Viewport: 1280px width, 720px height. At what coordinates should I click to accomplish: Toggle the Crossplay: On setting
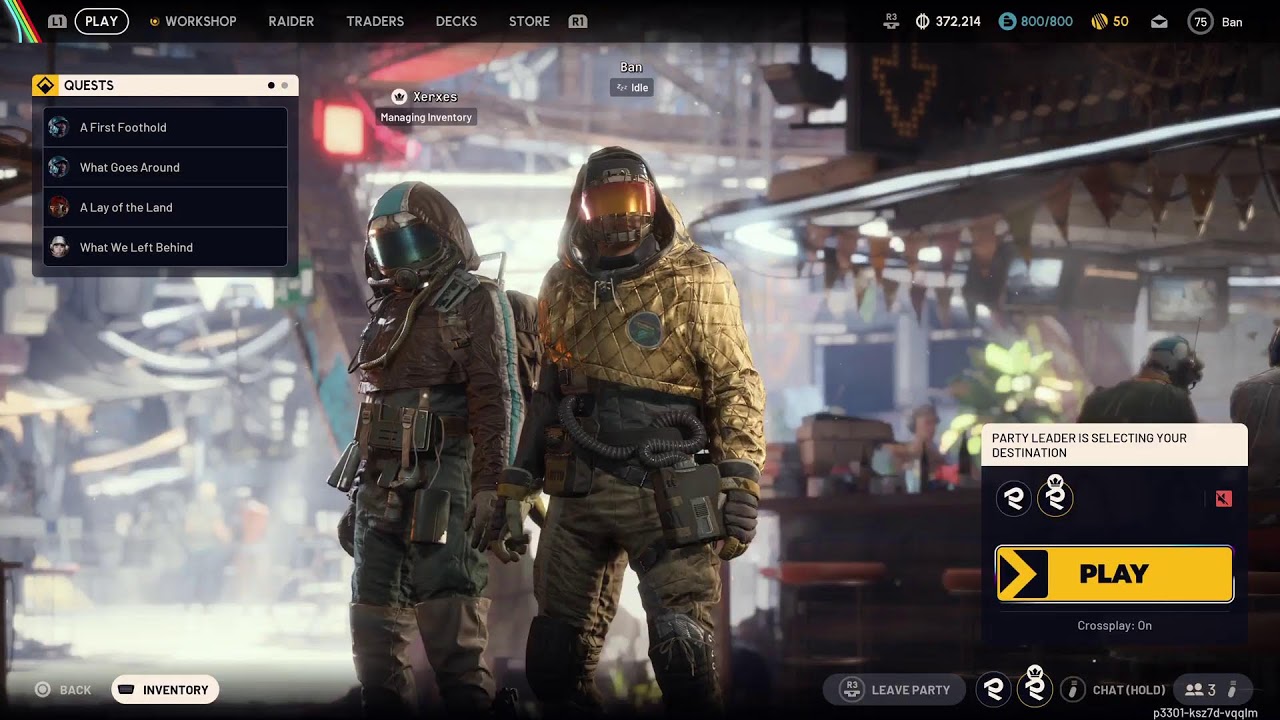coord(1114,626)
